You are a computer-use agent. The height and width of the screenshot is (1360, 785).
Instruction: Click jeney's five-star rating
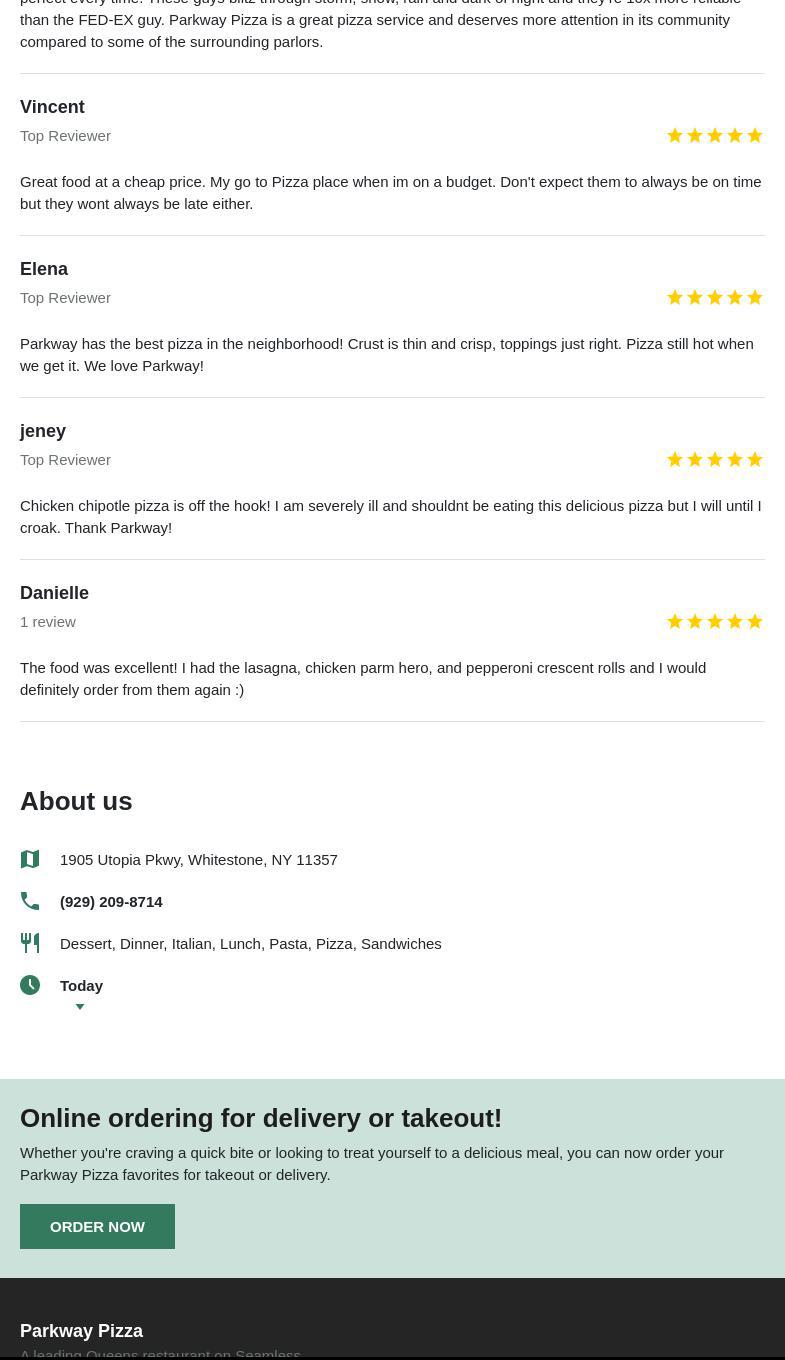tap(715, 460)
